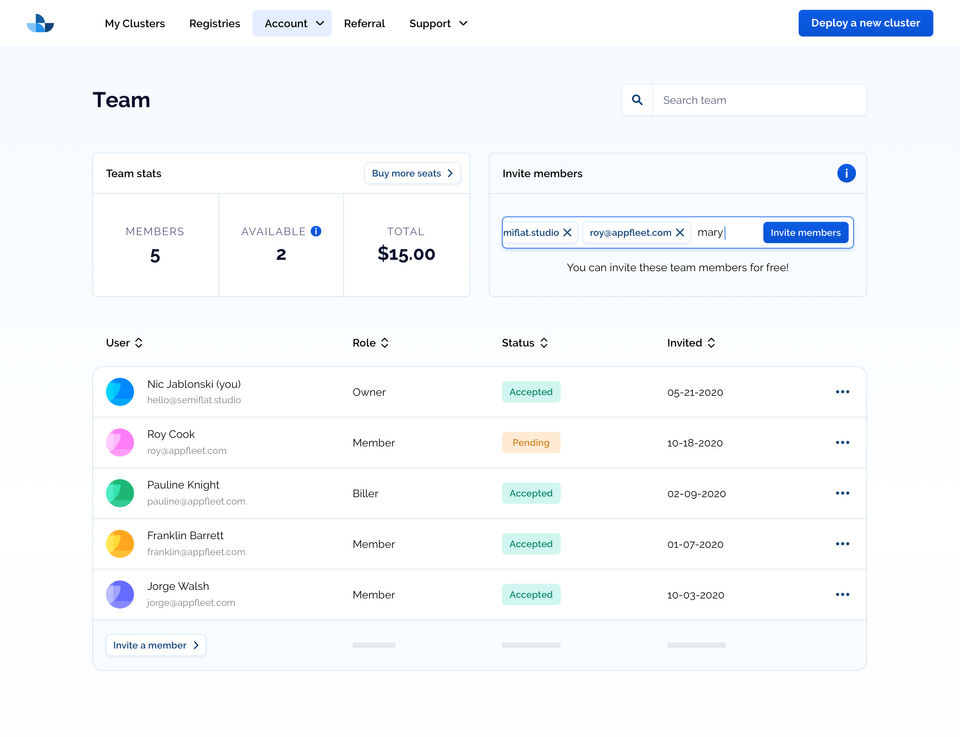Viewport: 960px width, 737px height.
Task: Remove the miflat.studio email tag
Action: pos(567,233)
